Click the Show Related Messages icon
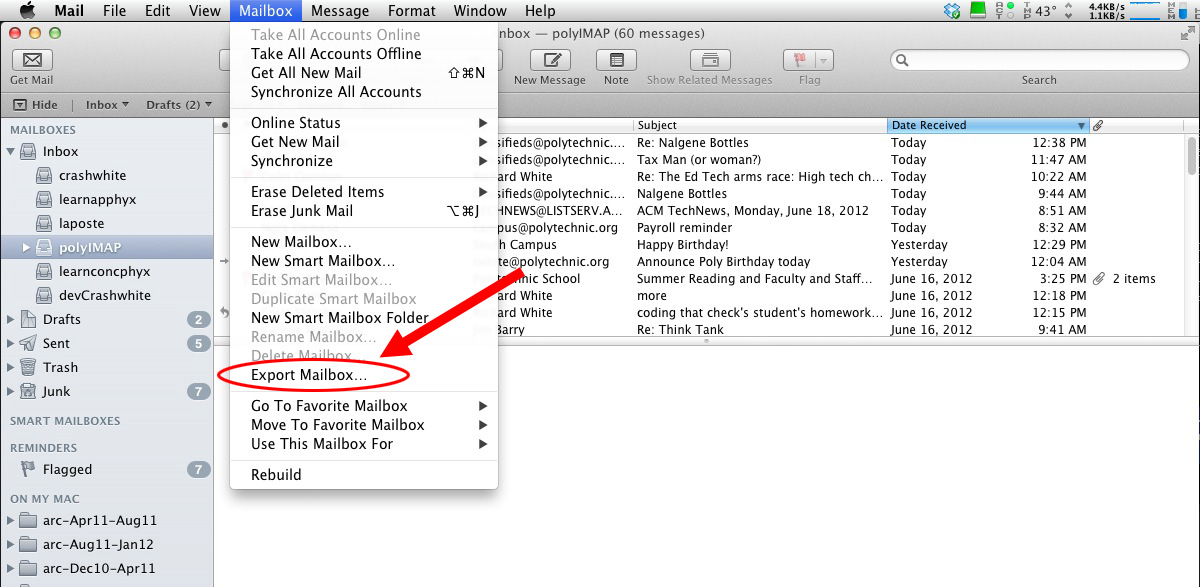 [709, 60]
